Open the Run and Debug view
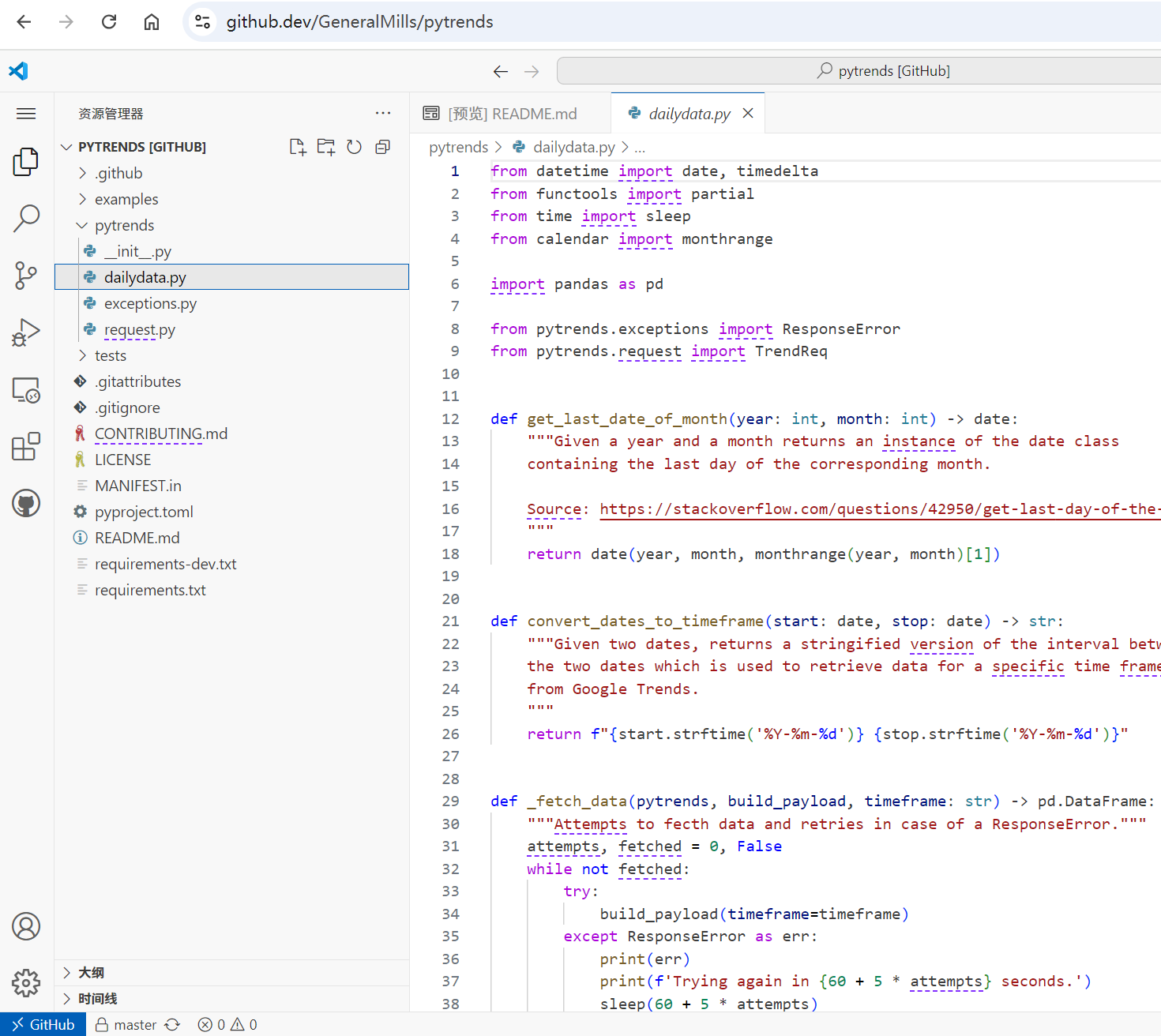Screen dimensions: 1161x1036 (x=26, y=332)
